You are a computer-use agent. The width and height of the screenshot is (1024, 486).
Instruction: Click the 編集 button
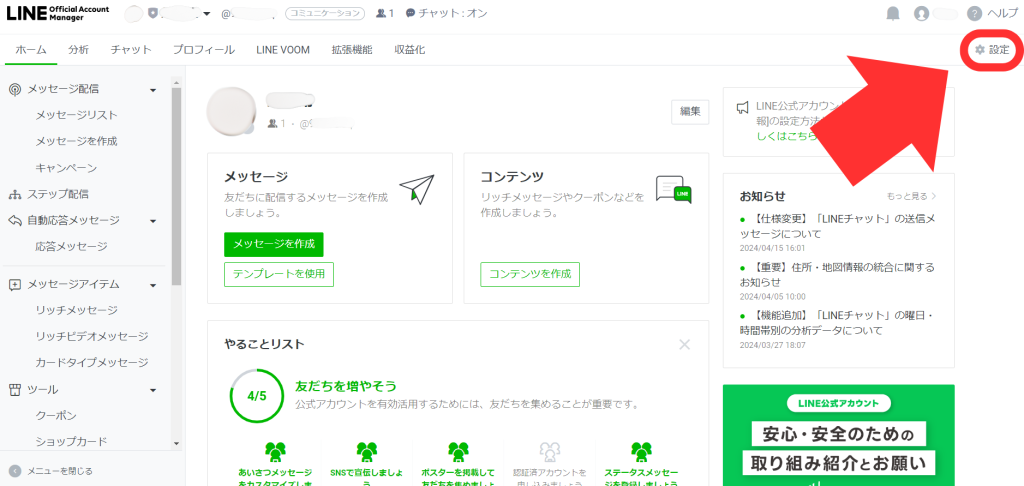(x=690, y=112)
